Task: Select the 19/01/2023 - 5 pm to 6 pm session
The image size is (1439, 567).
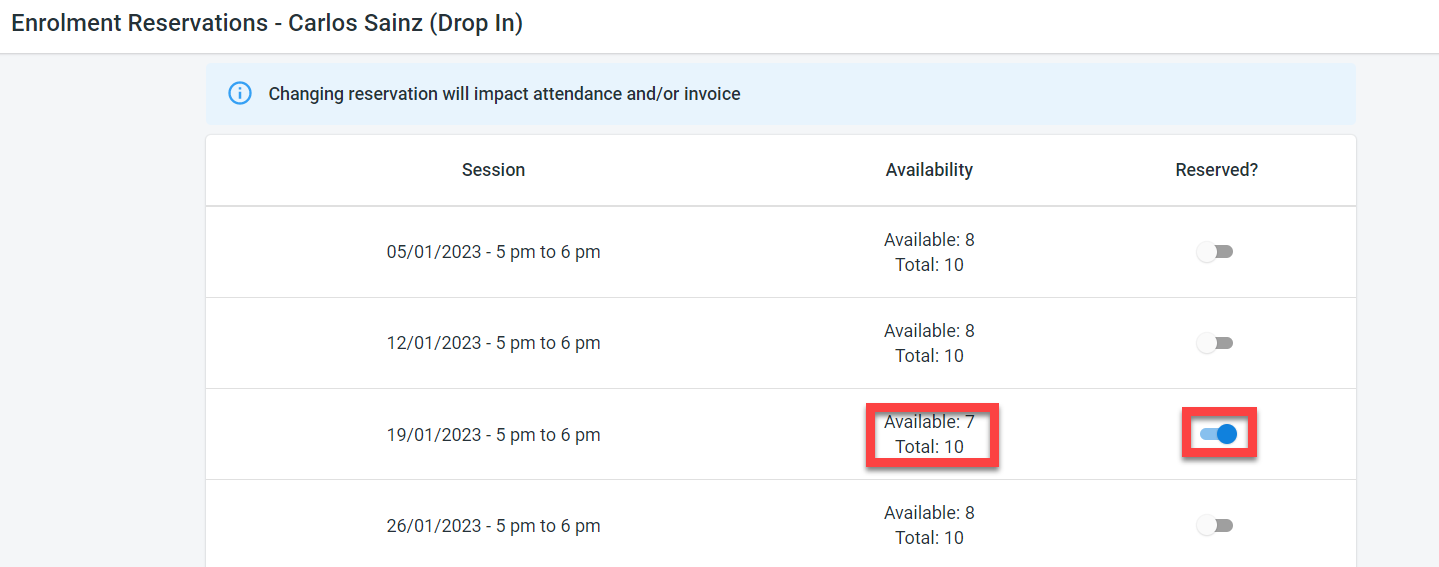Action: coord(493,435)
